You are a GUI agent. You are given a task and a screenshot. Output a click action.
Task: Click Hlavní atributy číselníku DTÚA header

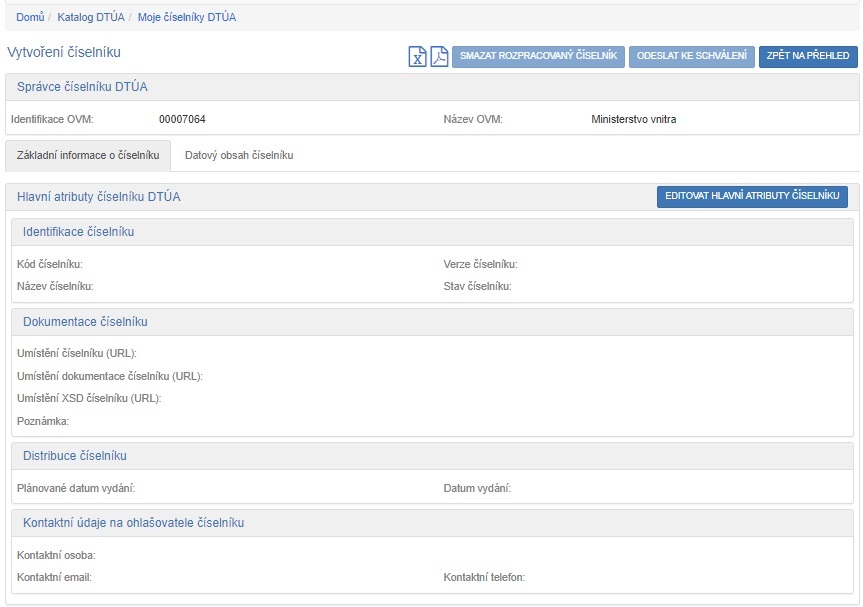[99, 197]
